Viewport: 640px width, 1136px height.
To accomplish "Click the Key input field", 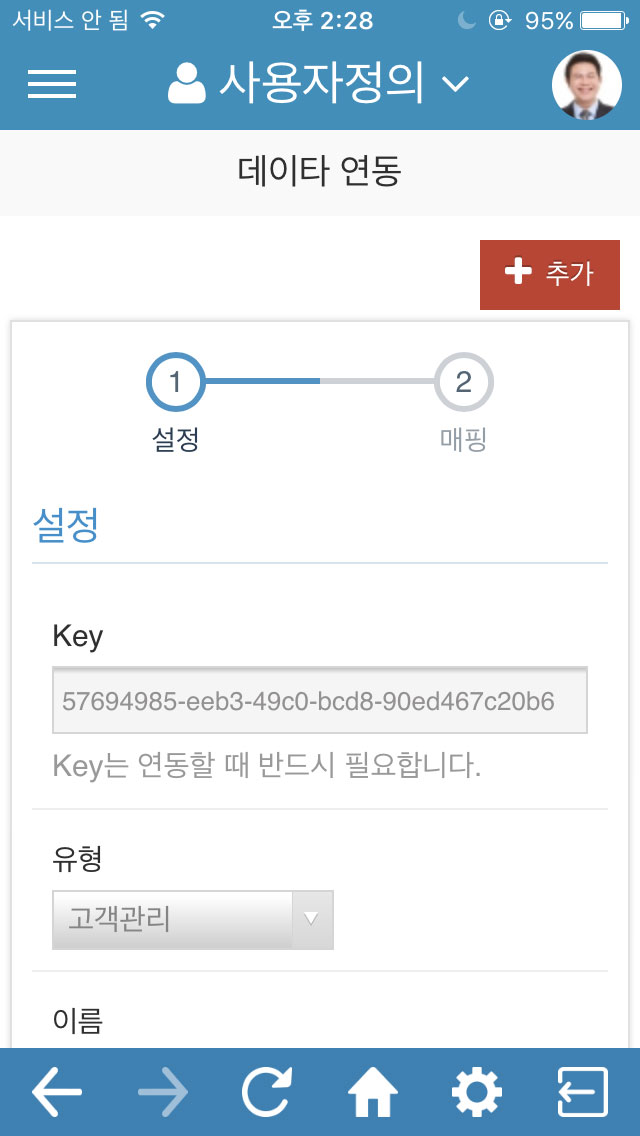I will [x=320, y=701].
